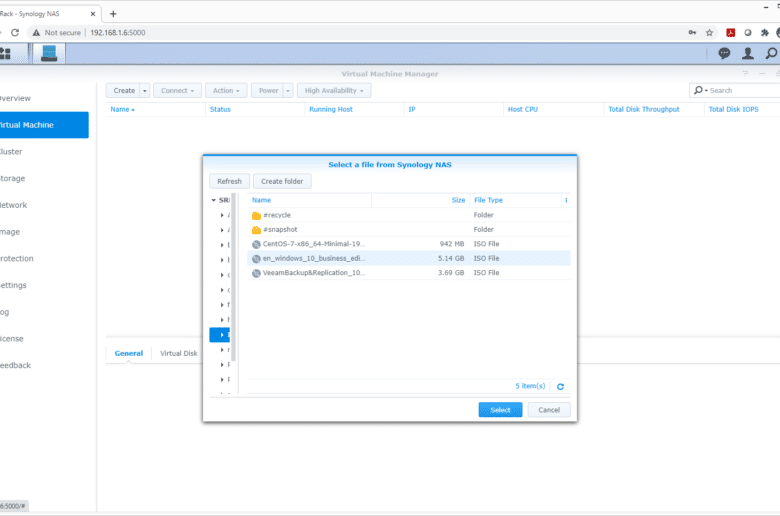Viewport: 780px width, 516px height.
Task: Close the Synology NAS browser tab
Action: 93,14
